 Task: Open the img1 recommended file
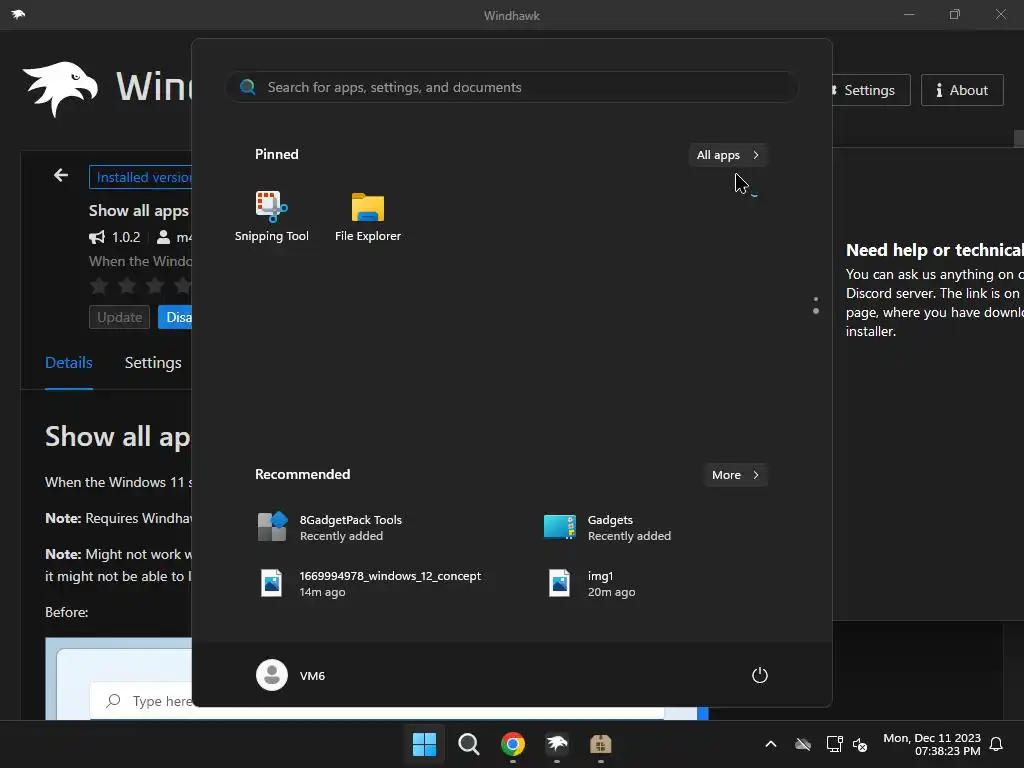tap(592, 583)
